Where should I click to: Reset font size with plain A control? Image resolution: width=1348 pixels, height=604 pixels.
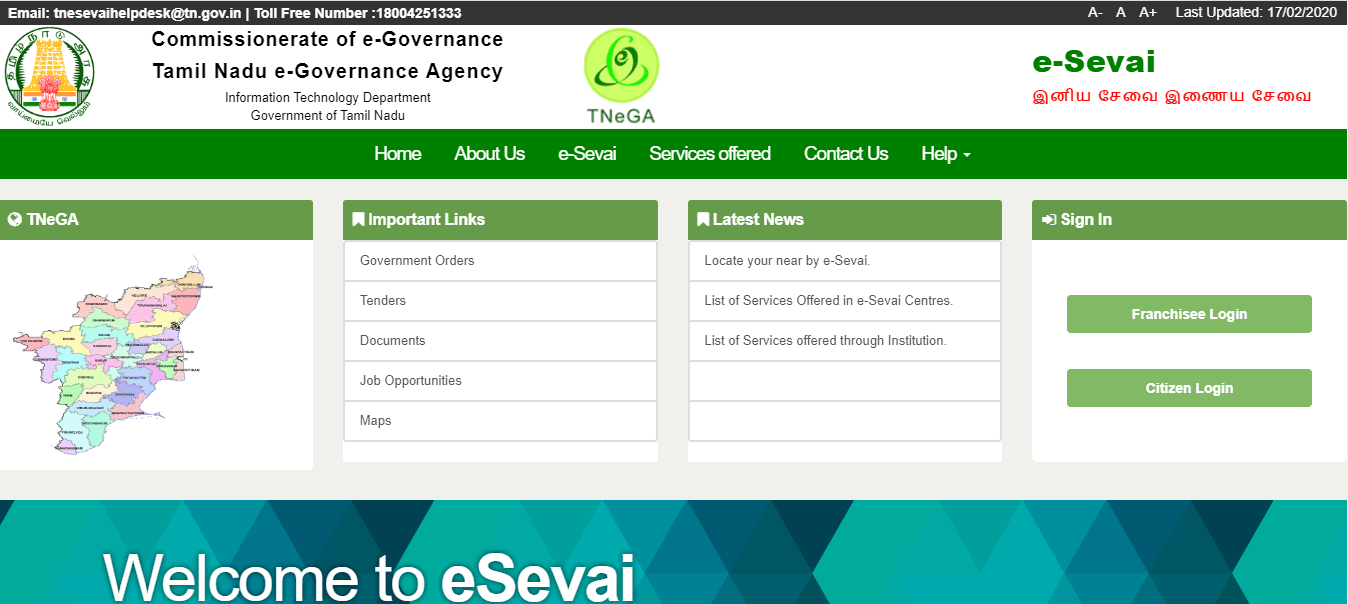coord(1121,12)
